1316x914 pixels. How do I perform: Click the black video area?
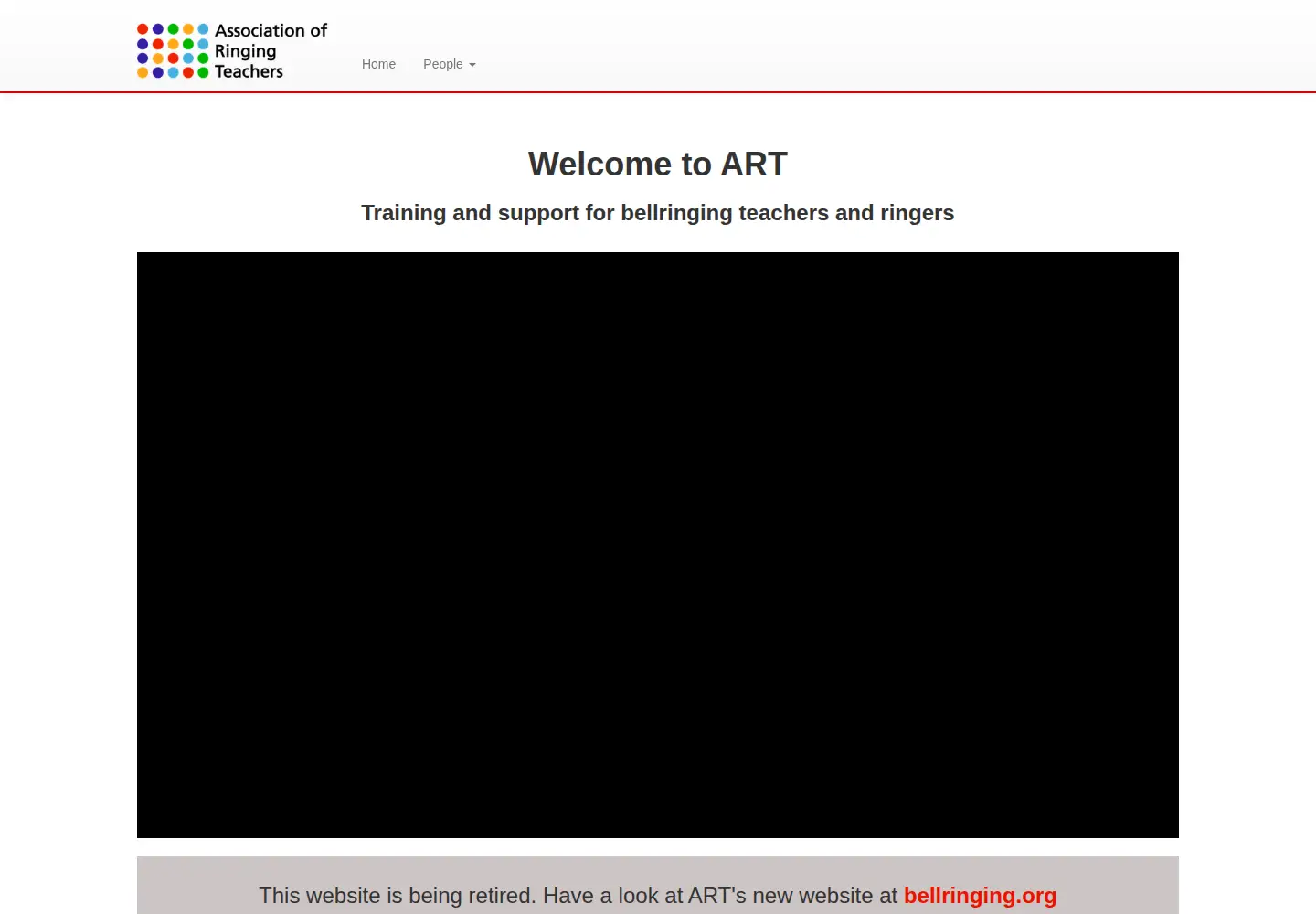click(x=658, y=545)
